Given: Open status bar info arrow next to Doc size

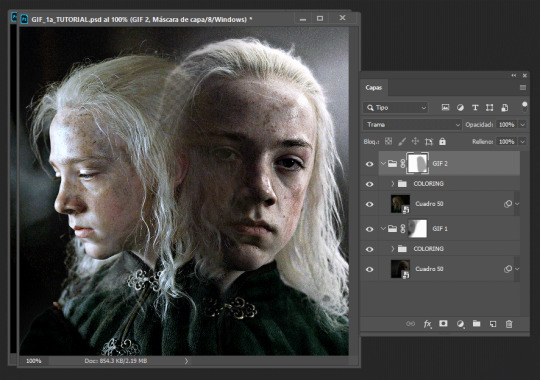Looking at the screenshot, I should (186, 361).
